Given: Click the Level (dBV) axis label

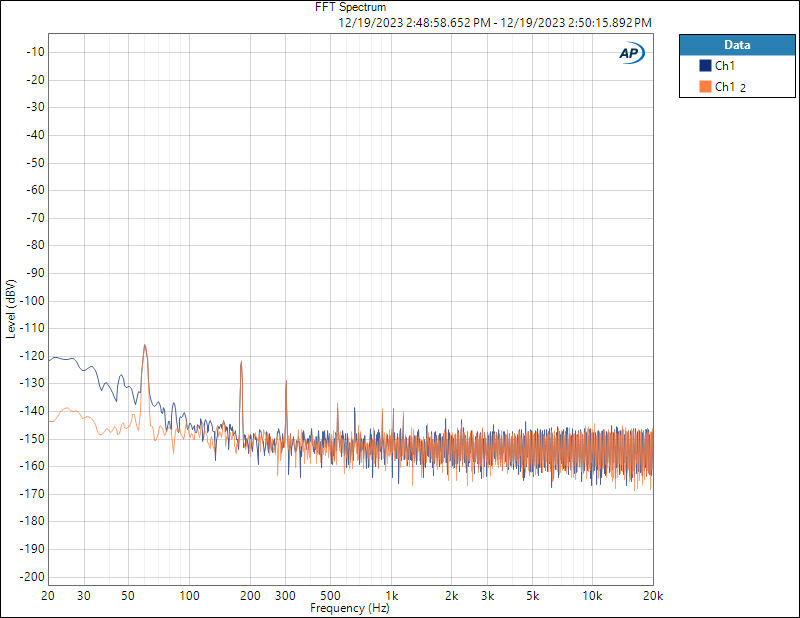Looking at the screenshot, I should point(11,309).
